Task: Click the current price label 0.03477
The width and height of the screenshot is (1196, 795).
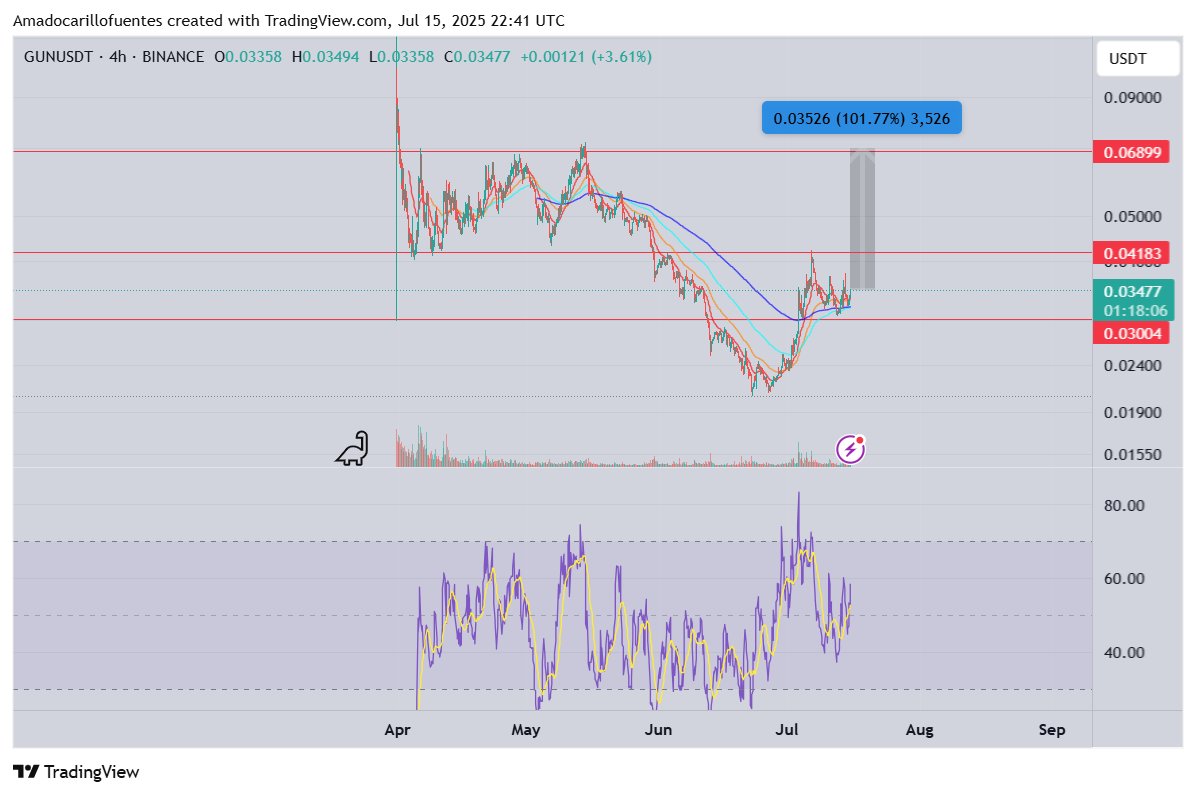Action: [x=1133, y=291]
